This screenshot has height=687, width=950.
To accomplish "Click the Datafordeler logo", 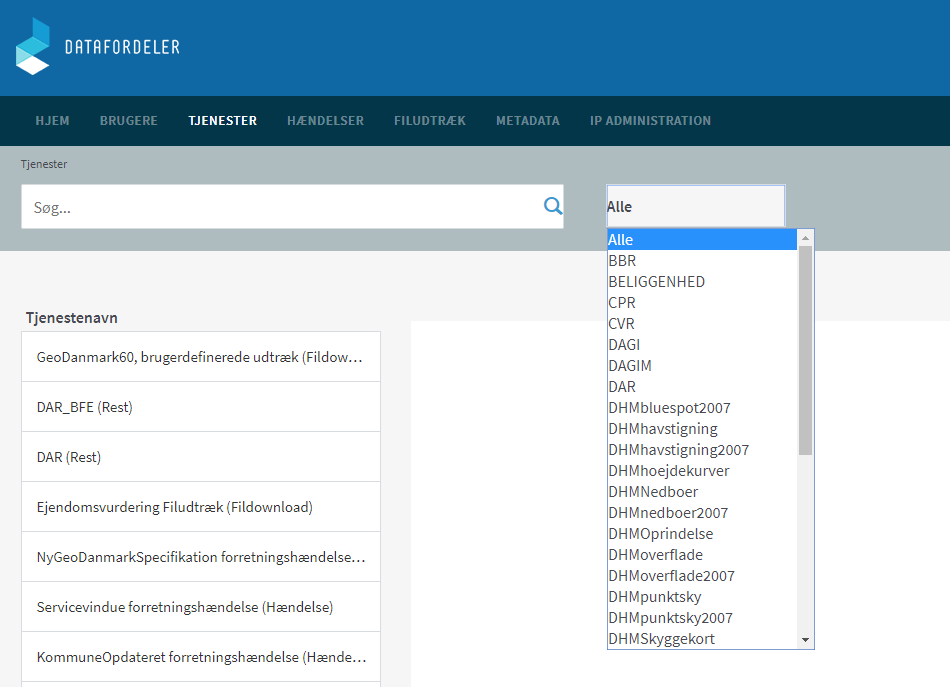I will click(x=98, y=46).
